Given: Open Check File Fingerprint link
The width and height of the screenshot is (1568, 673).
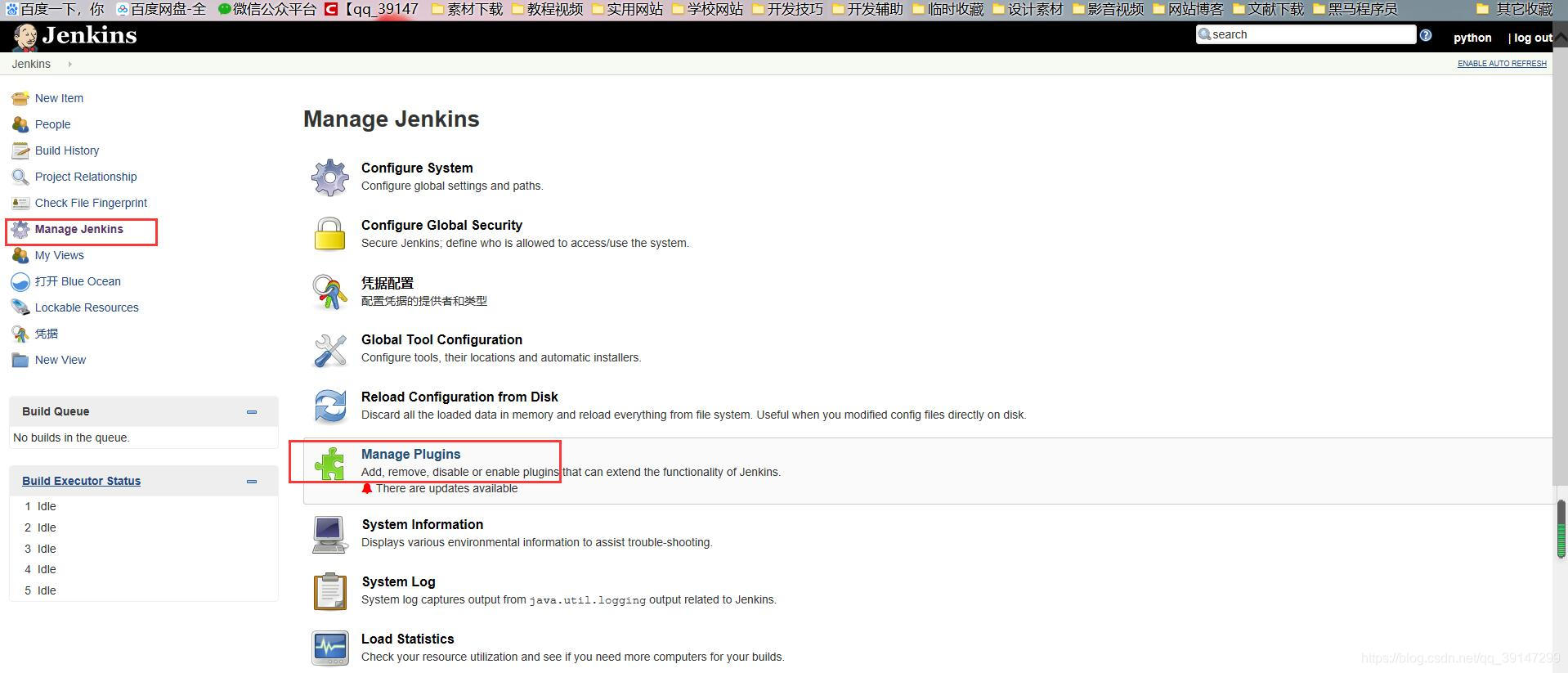Looking at the screenshot, I should point(91,203).
